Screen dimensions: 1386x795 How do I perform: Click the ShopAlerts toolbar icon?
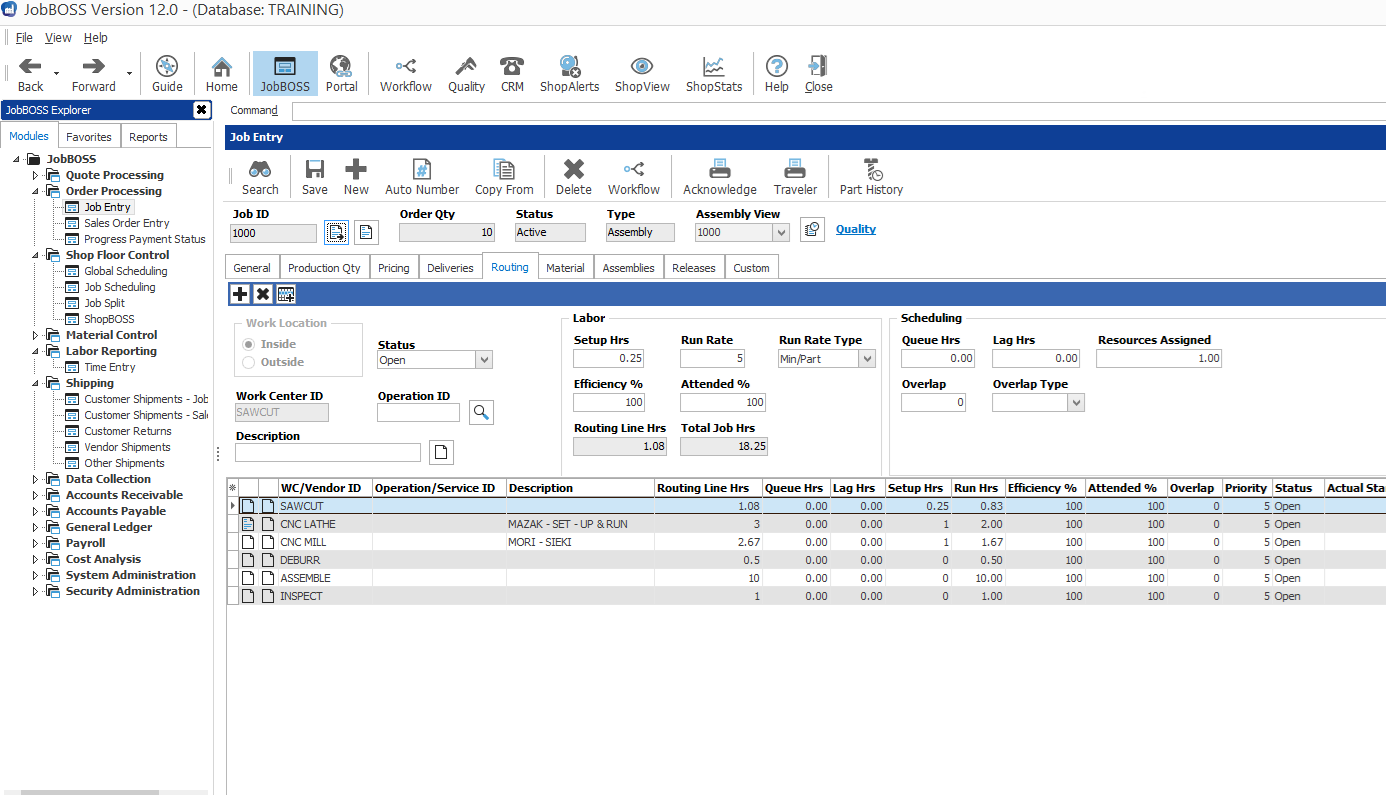tap(569, 72)
